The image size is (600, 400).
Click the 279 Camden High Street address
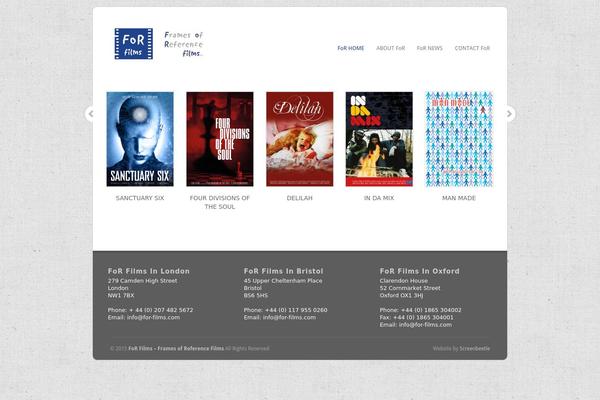(142, 281)
